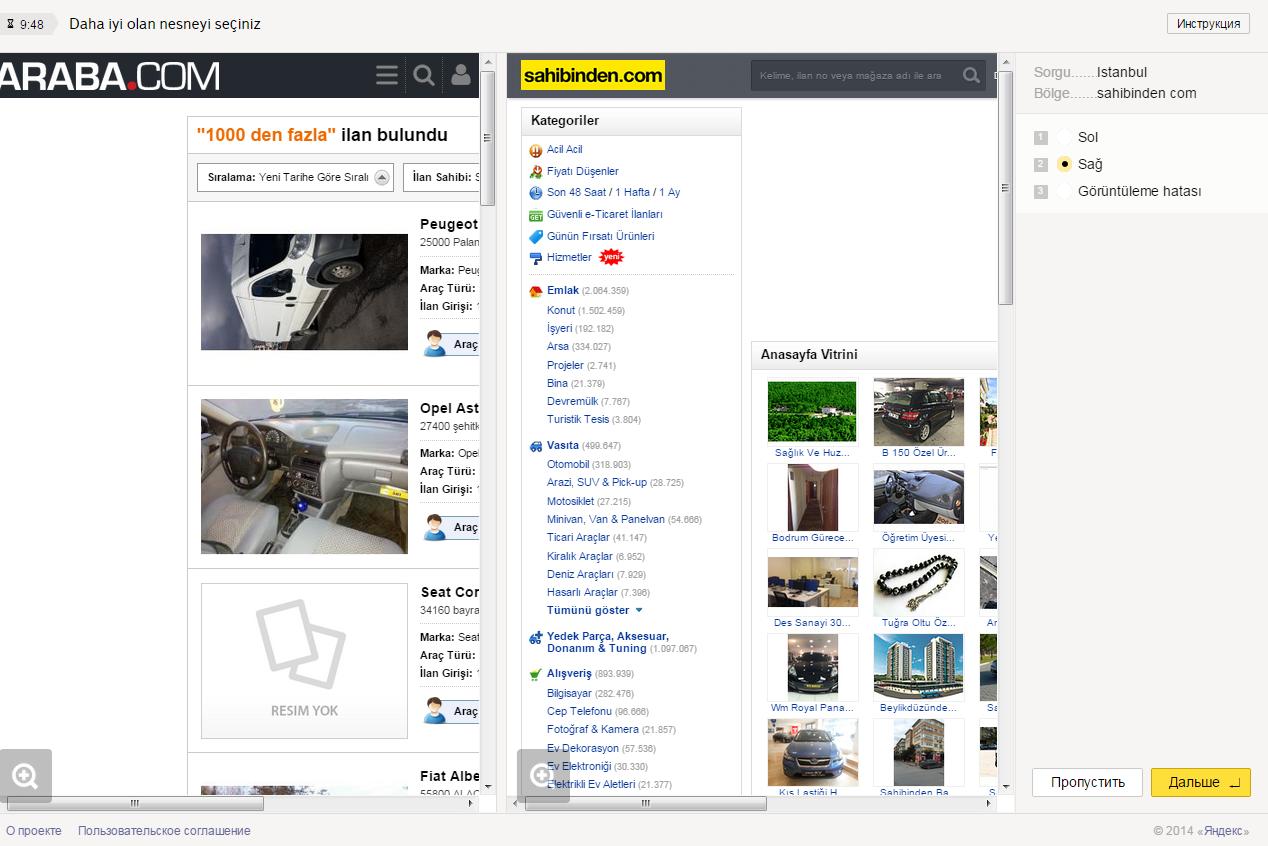
Task: Zoom the left araba.com preview pane
Action: click(x=25, y=775)
